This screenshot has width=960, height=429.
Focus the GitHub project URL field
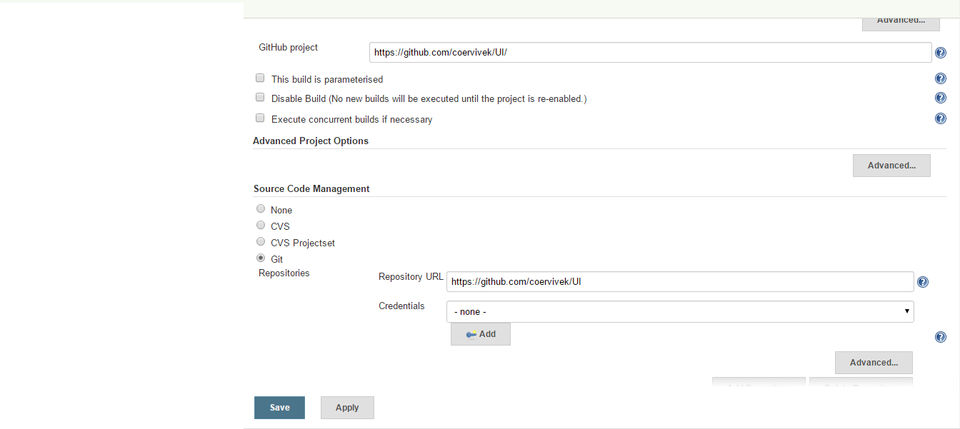tap(650, 53)
